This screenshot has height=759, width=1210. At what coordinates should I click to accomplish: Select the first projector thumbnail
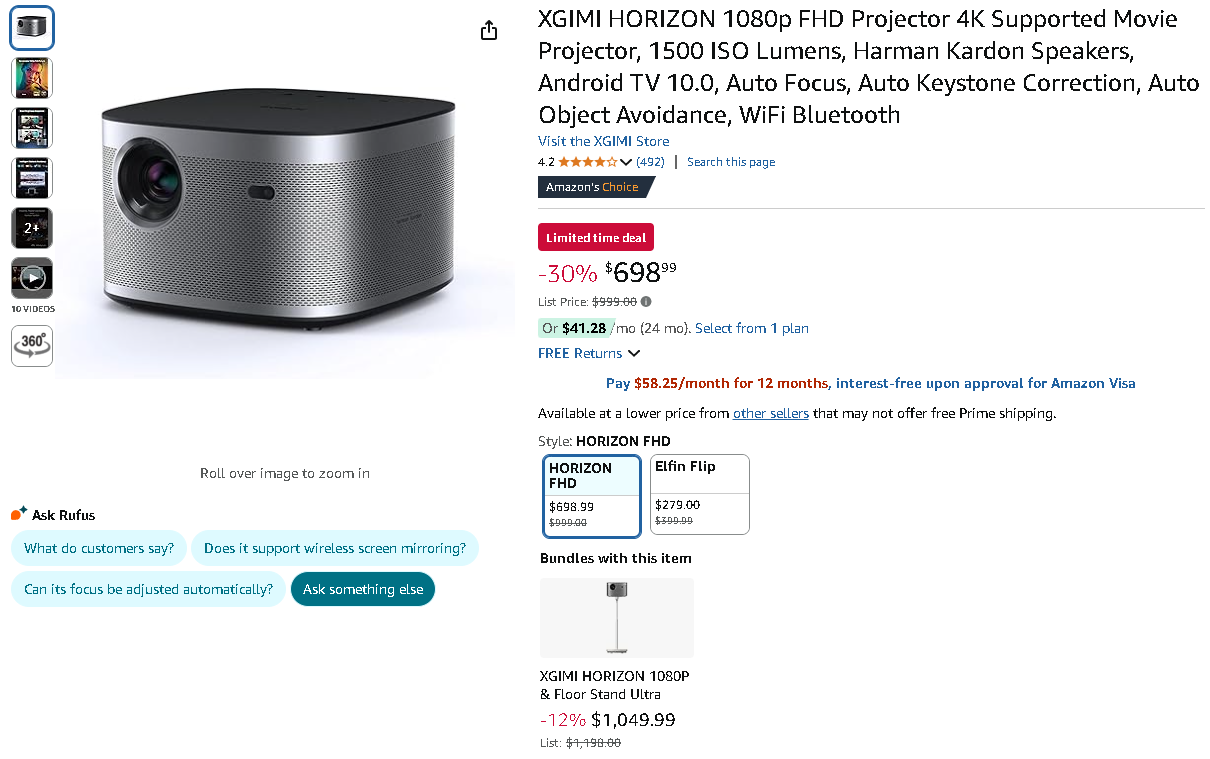pyautogui.click(x=31, y=27)
